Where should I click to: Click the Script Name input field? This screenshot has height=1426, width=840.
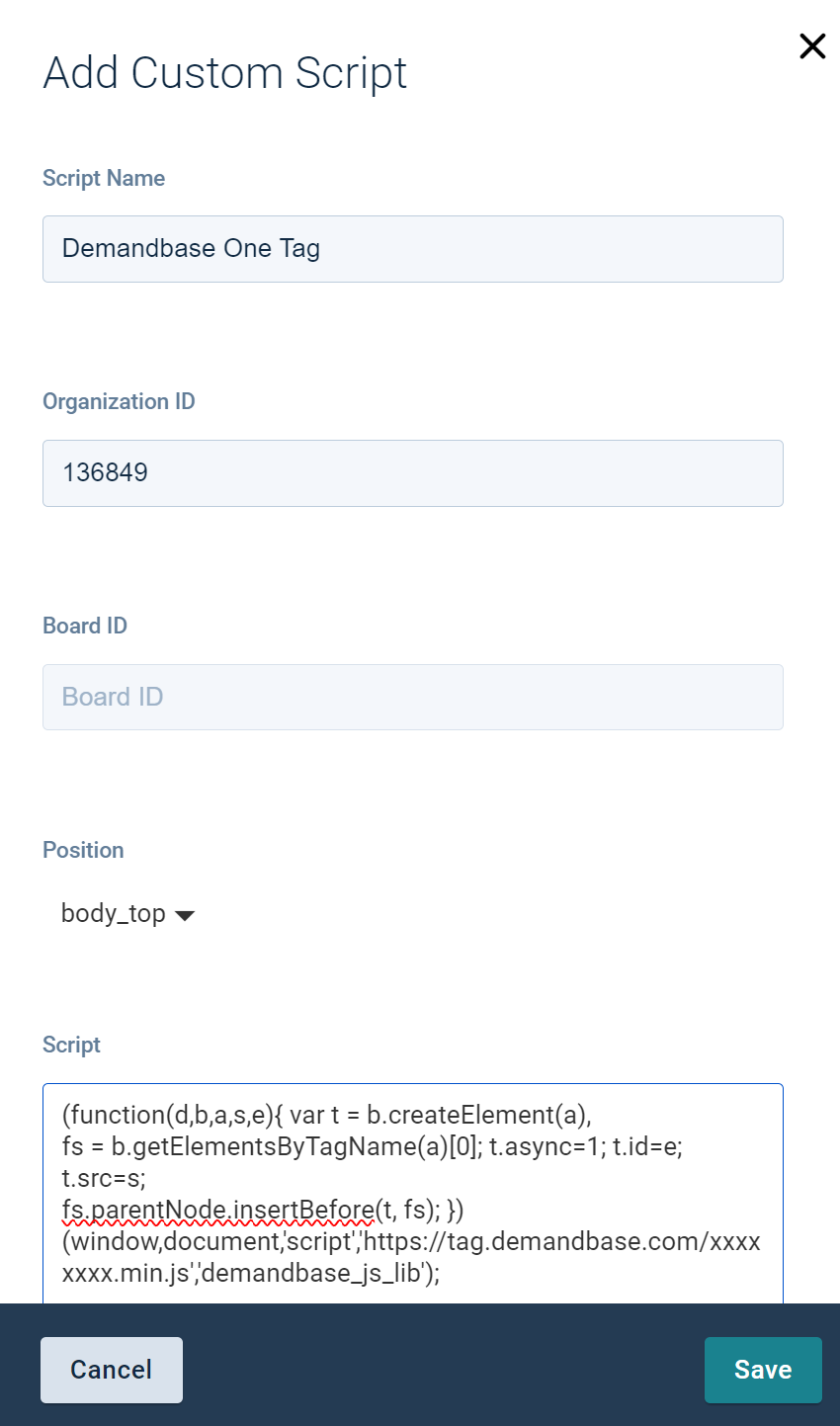tap(412, 249)
